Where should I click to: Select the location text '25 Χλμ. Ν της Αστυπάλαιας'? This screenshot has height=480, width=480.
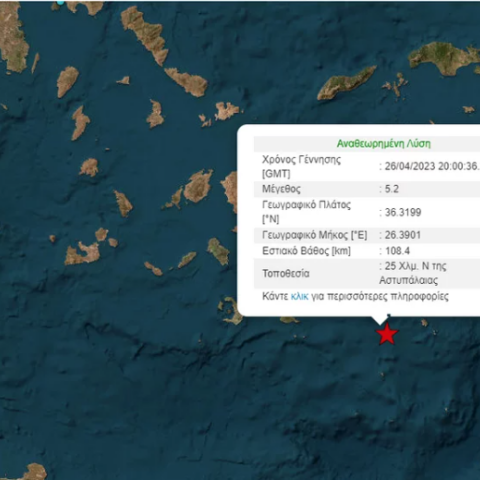pyautogui.click(x=413, y=273)
